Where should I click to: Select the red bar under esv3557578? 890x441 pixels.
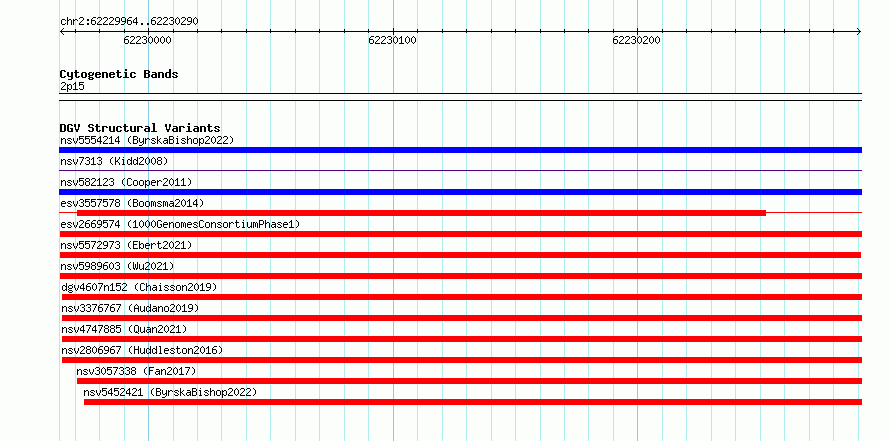coord(421,213)
